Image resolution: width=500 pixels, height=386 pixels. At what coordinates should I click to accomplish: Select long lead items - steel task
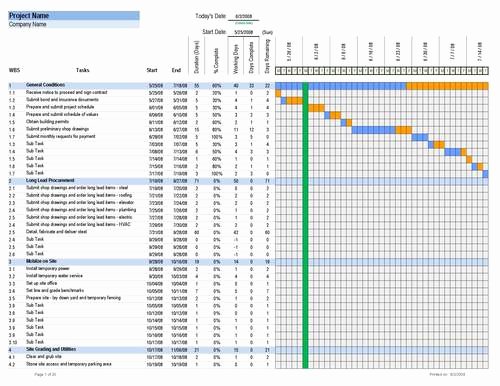click(x=77, y=188)
